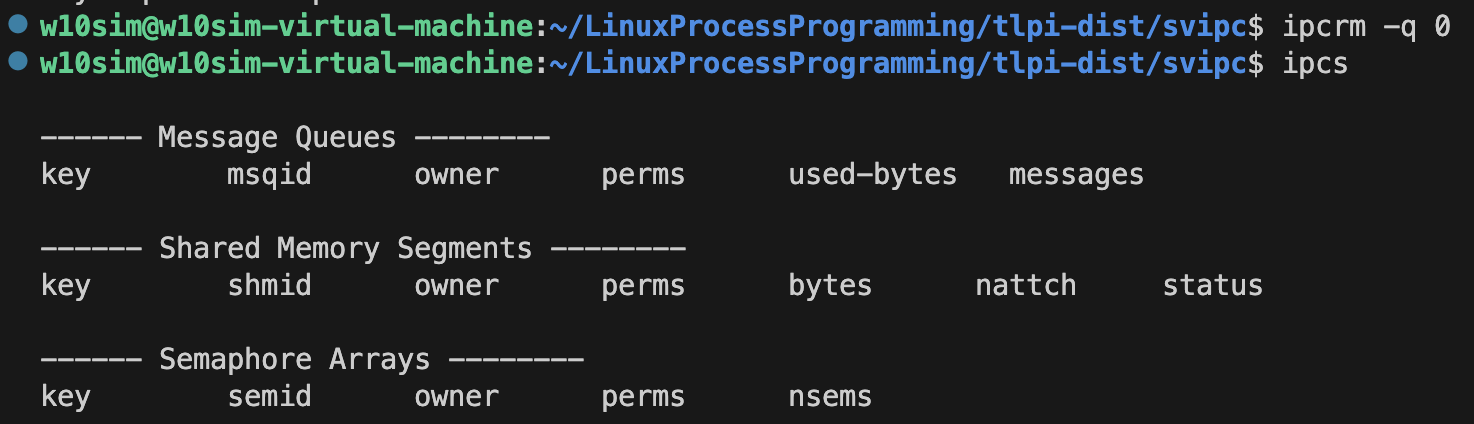
Task: Click w10sim@w10sim-virtual-machine on the ipcrm line
Action: tap(286, 27)
